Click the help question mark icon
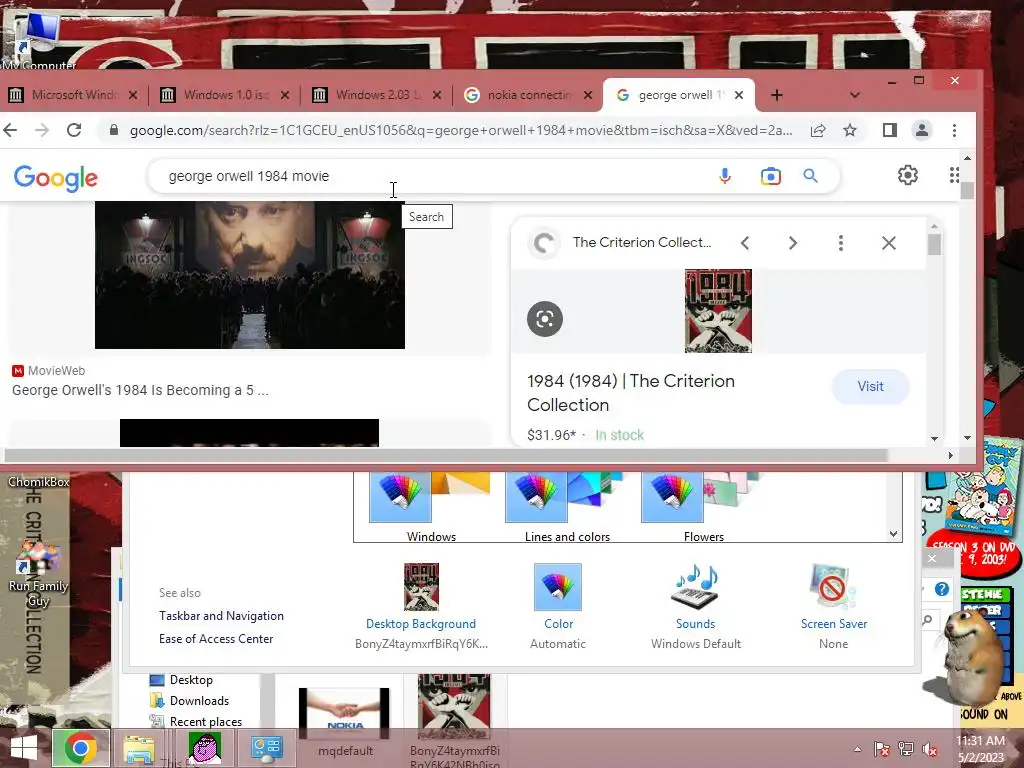The width and height of the screenshot is (1024, 768). (941, 589)
